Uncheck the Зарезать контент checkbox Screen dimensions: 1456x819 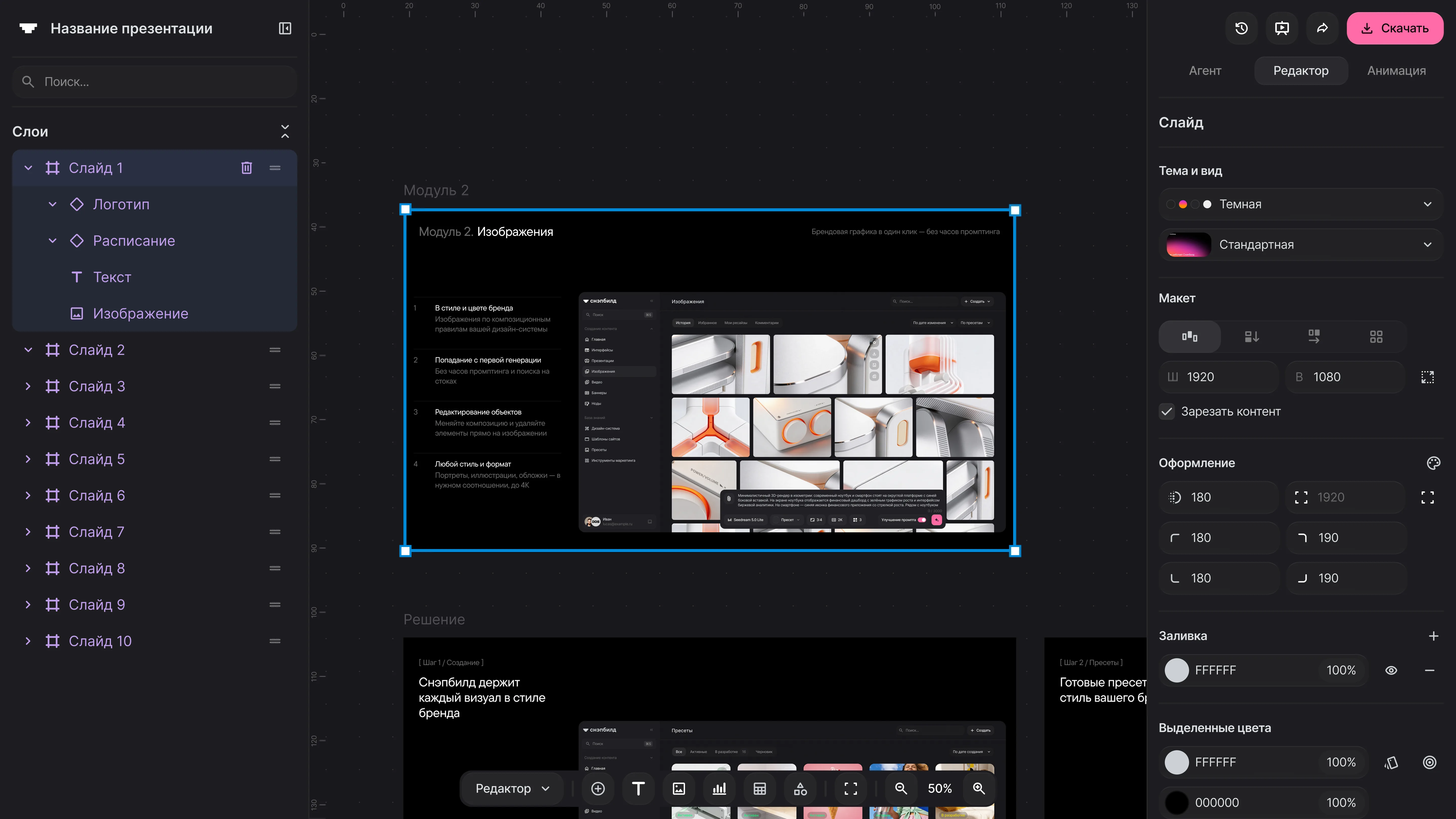click(x=1167, y=412)
